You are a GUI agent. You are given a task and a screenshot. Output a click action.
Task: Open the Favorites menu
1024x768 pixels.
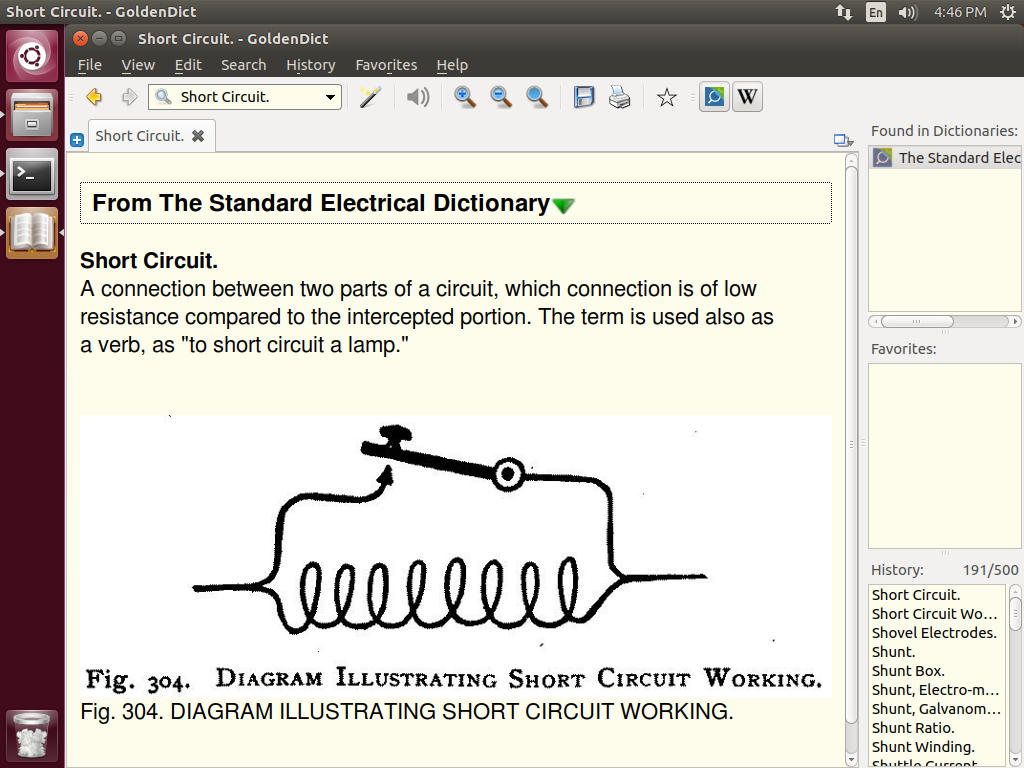(386, 65)
